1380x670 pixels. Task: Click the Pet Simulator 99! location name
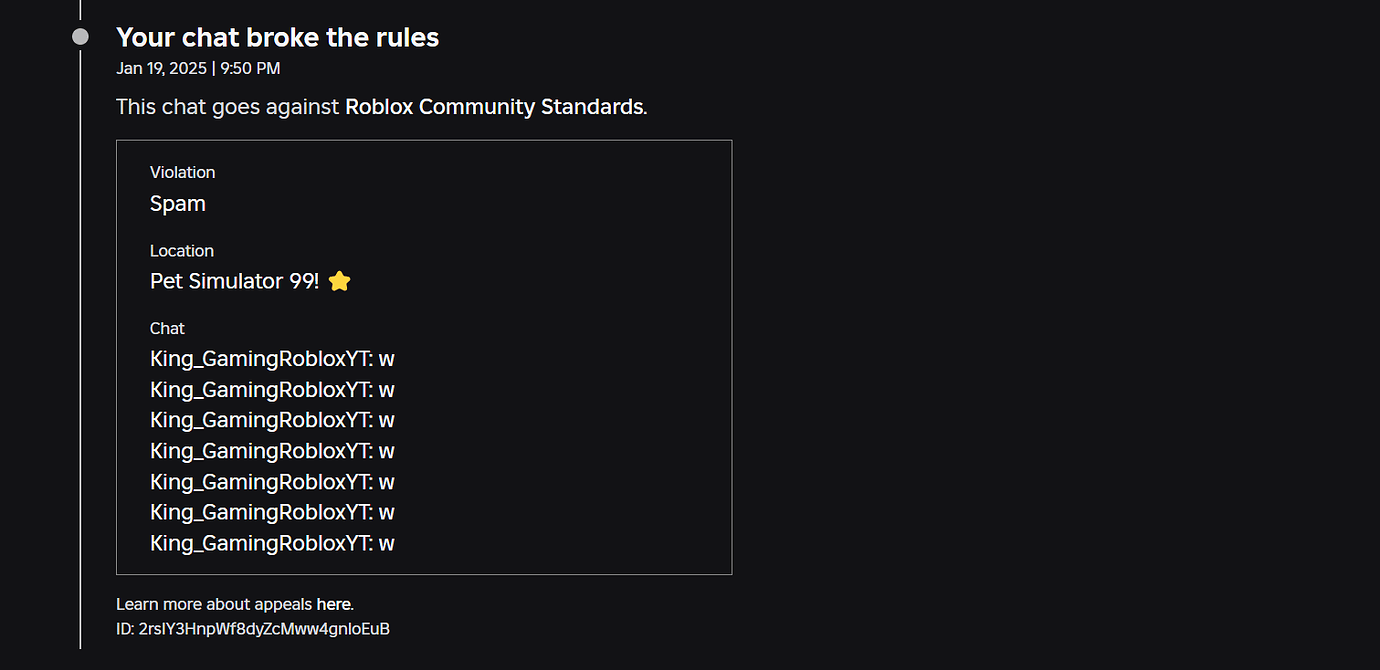[x=234, y=281]
